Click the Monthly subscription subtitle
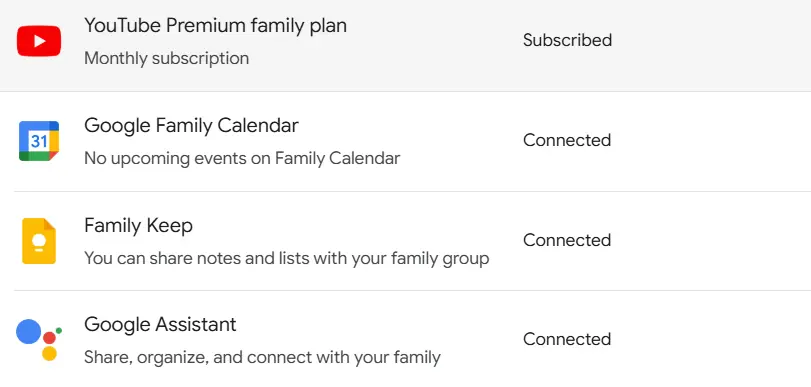 (x=167, y=58)
